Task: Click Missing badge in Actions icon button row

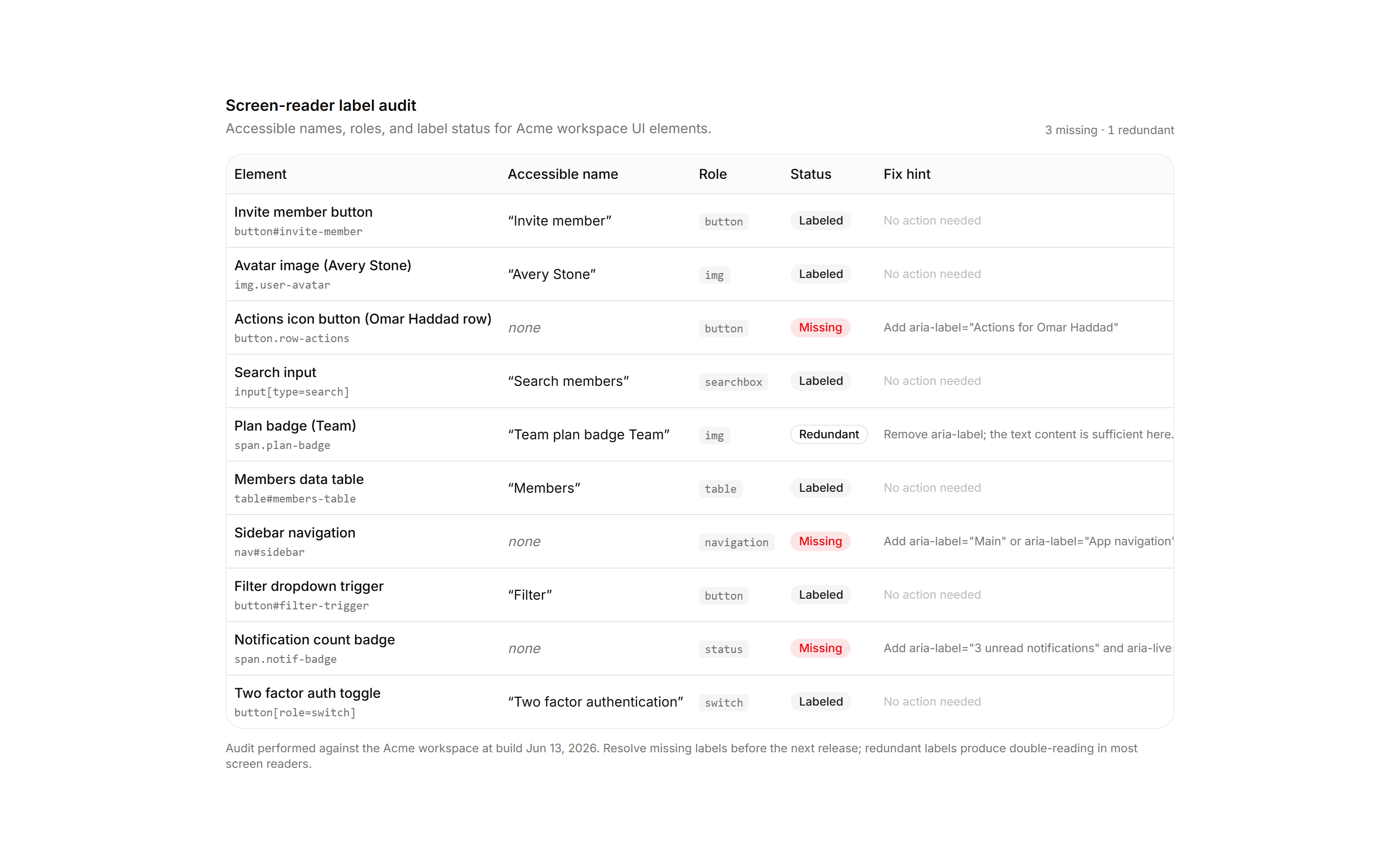Action: point(820,327)
